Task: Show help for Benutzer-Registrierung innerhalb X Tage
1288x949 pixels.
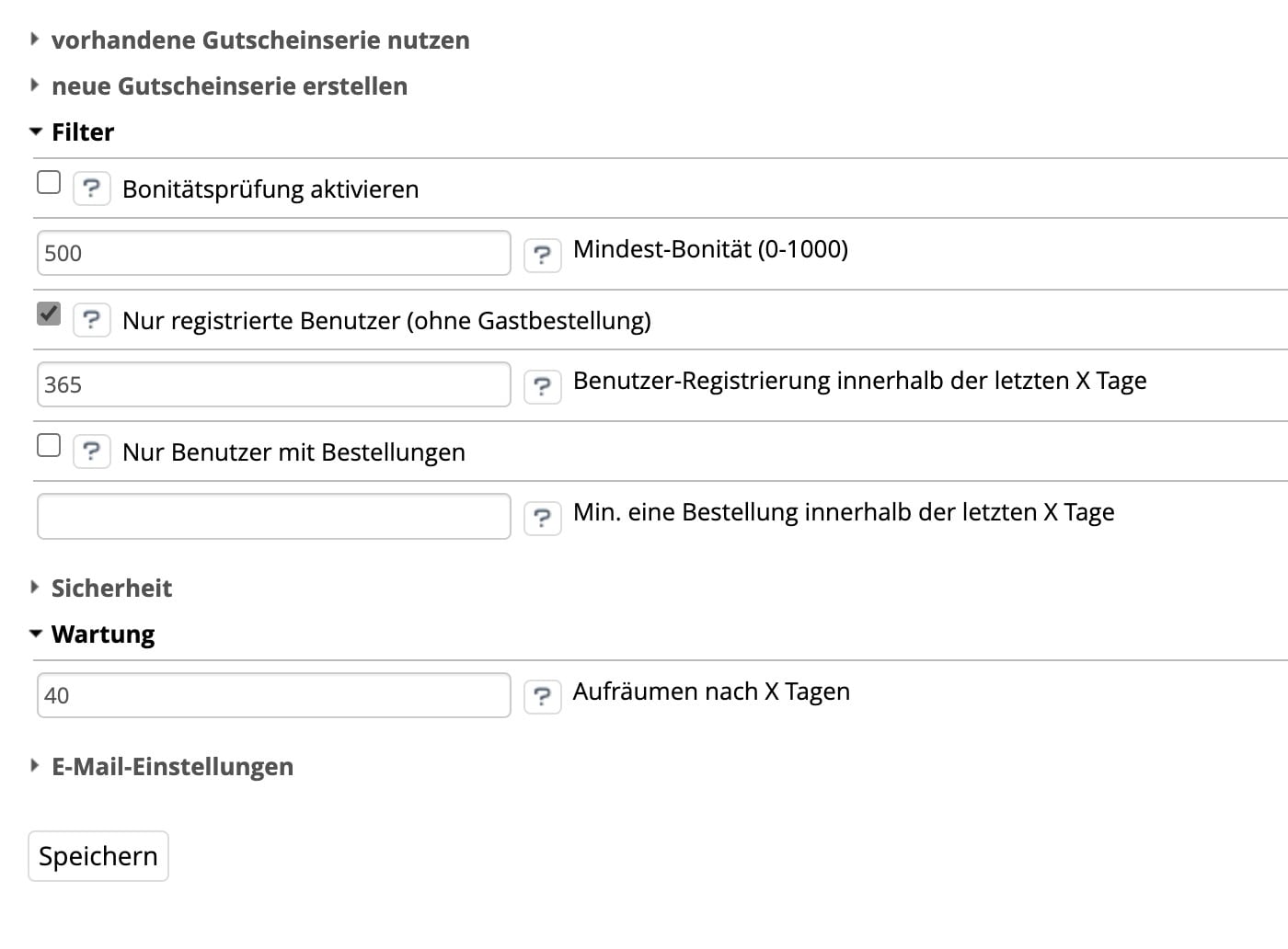Action: coord(542,386)
